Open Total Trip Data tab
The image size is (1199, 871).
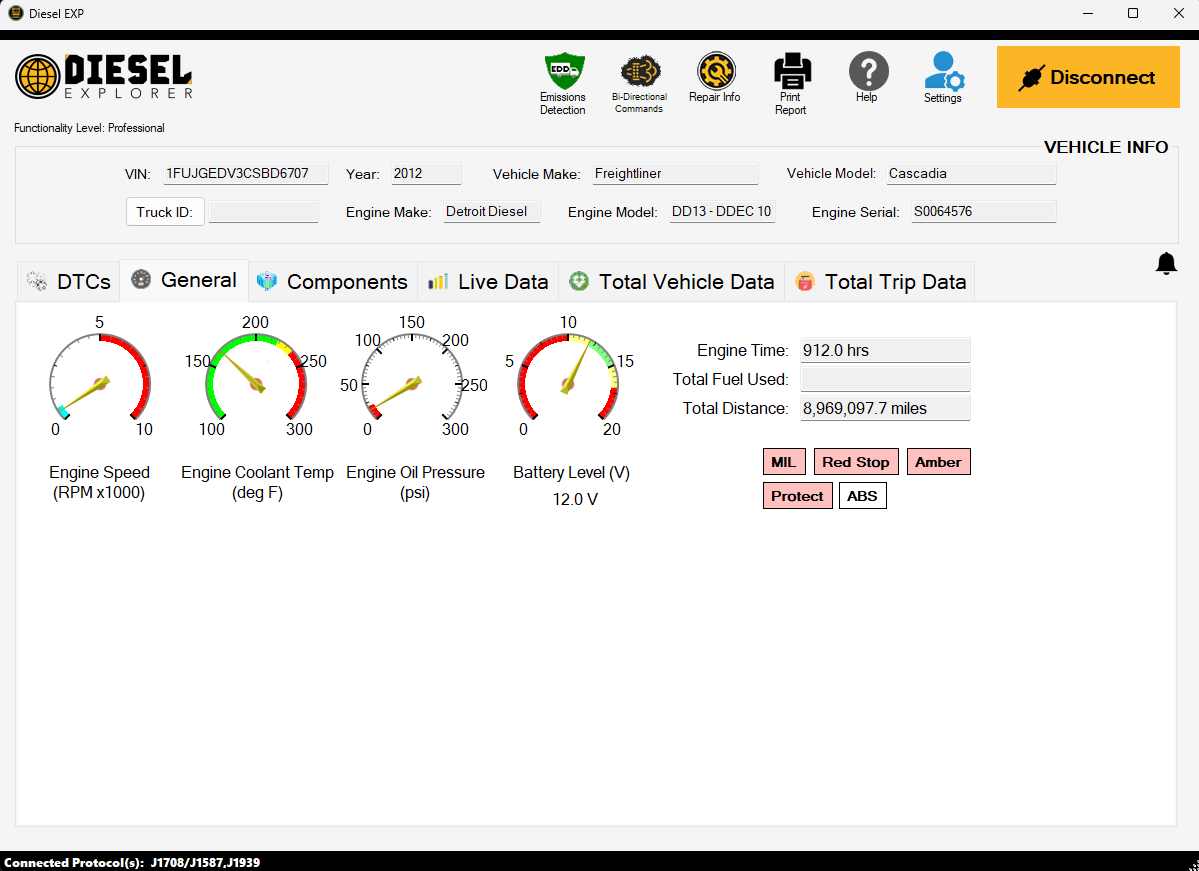pos(879,281)
